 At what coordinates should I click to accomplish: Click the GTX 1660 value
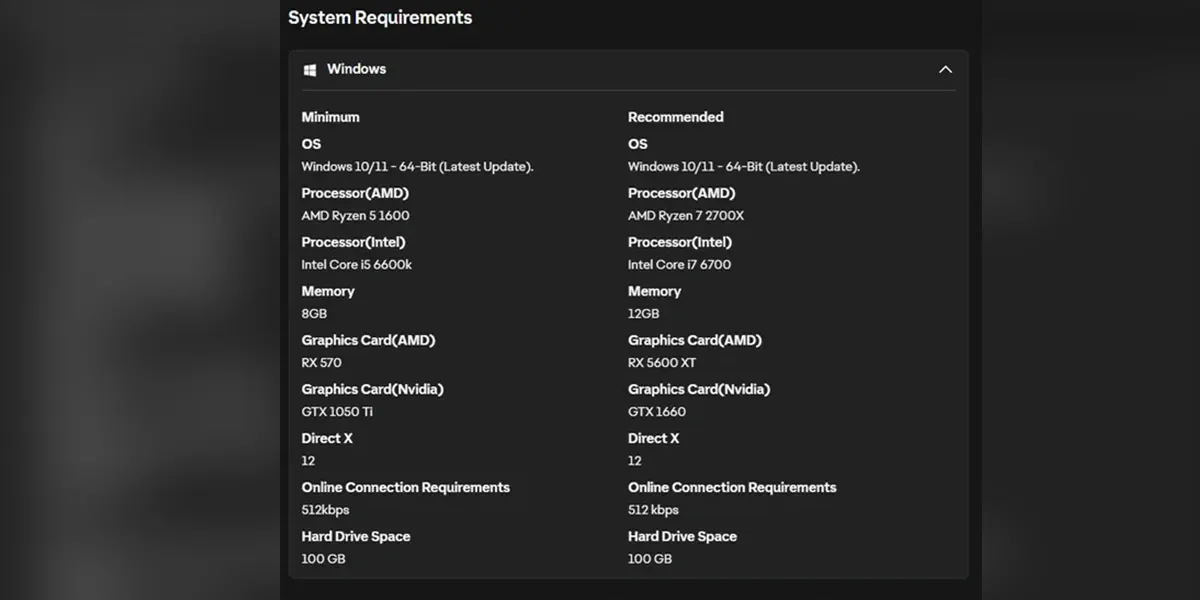(x=657, y=411)
